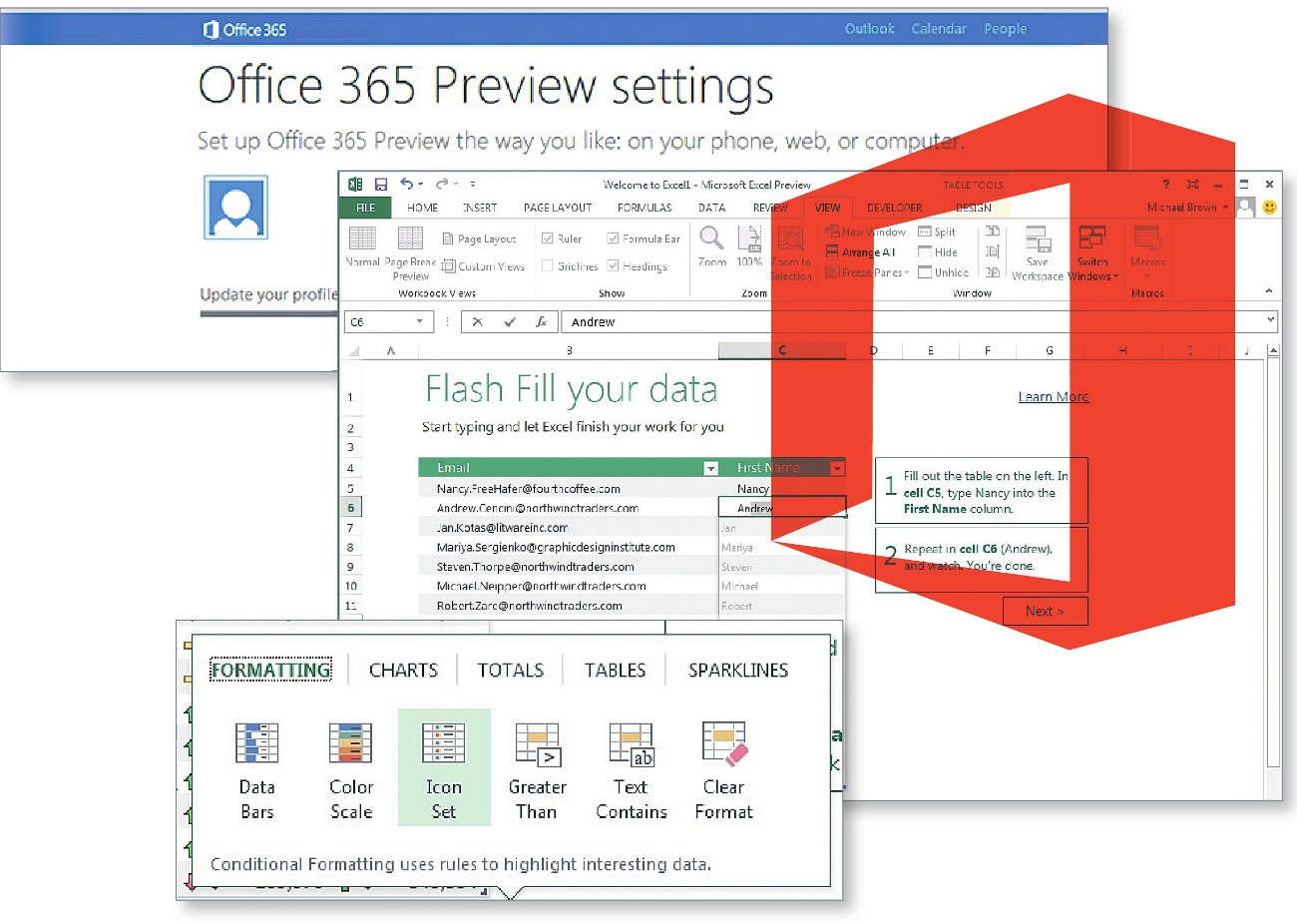Switch to the CHARTS tab
The width and height of the screenshot is (1297, 924).
click(403, 671)
